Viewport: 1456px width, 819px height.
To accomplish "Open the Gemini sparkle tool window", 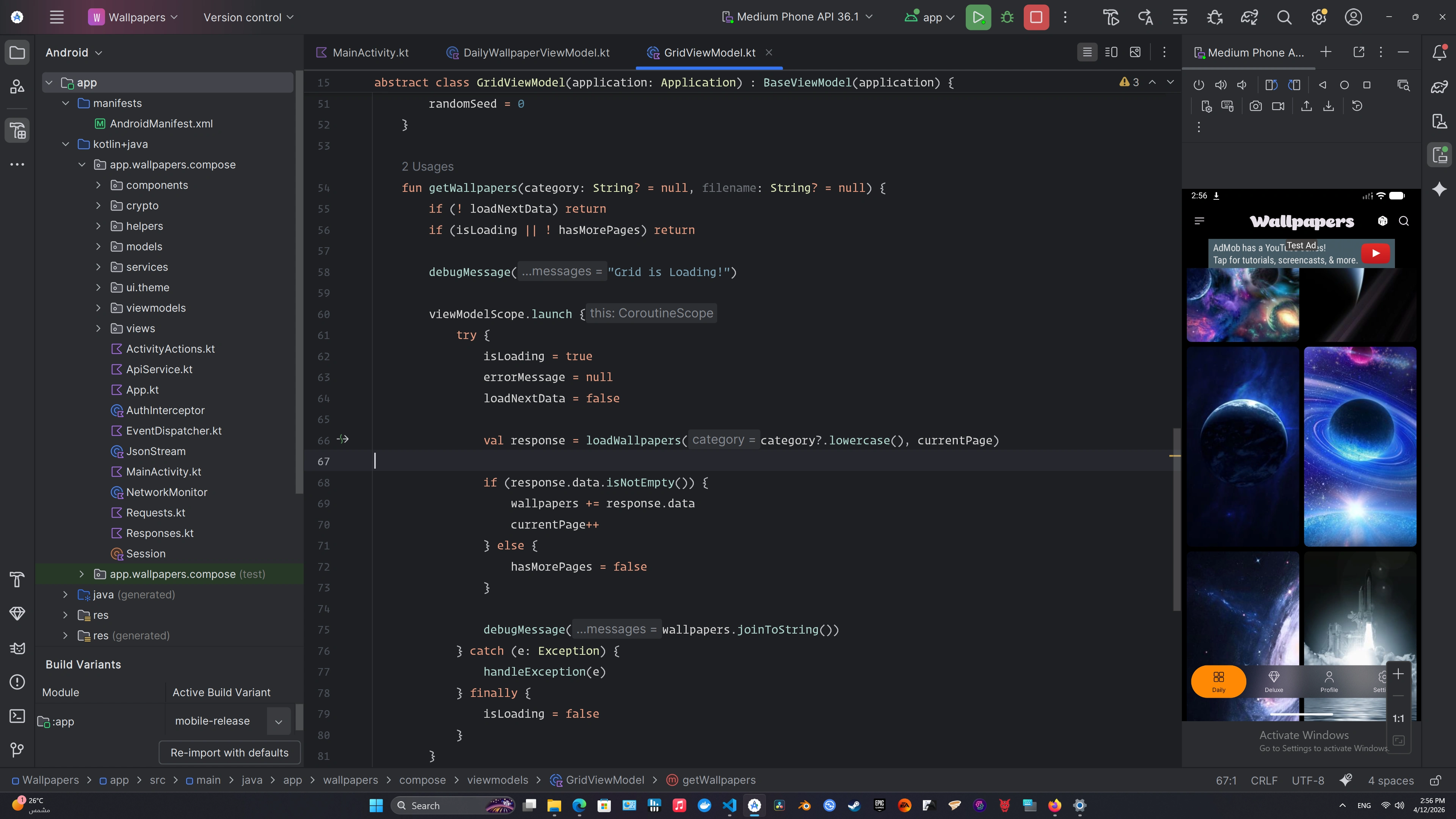I will tap(1439, 189).
